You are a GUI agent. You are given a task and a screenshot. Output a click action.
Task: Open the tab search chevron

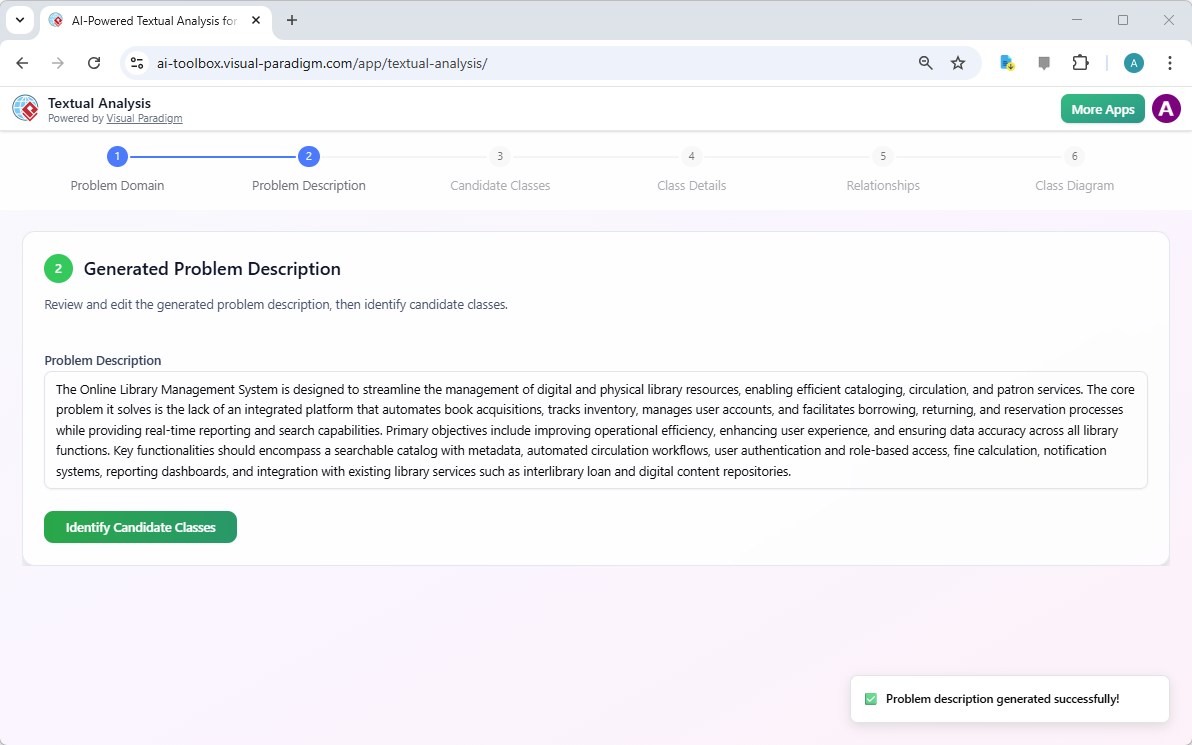click(x=19, y=20)
